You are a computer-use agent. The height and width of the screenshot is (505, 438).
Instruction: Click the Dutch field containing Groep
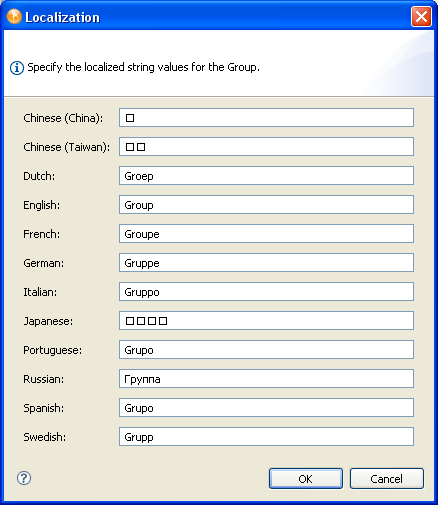pyautogui.click(x=266, y=175)
